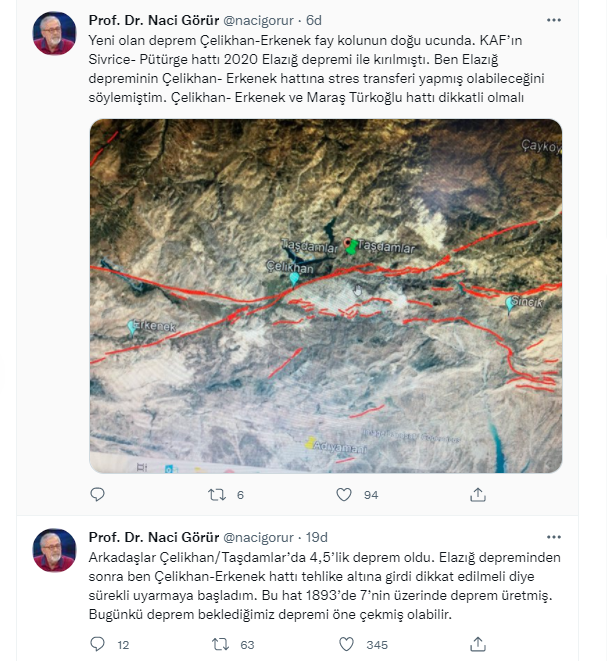
Task: Open Prof. Dr. Naci Görür name link, first tweet
Action: click(154, 20)
